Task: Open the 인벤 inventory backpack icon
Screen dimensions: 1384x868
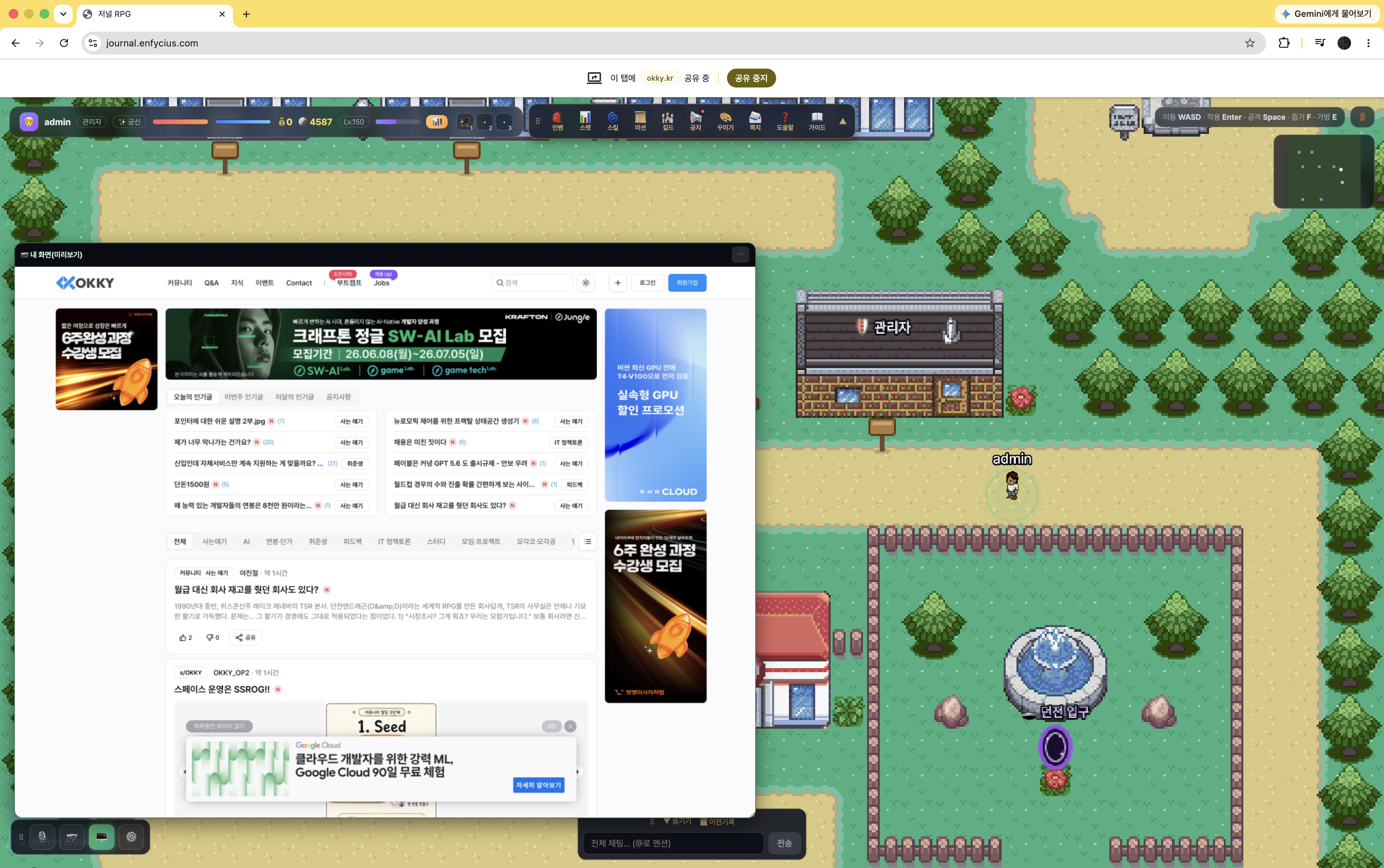Action: pyautogui.click(x=557, y=121)
